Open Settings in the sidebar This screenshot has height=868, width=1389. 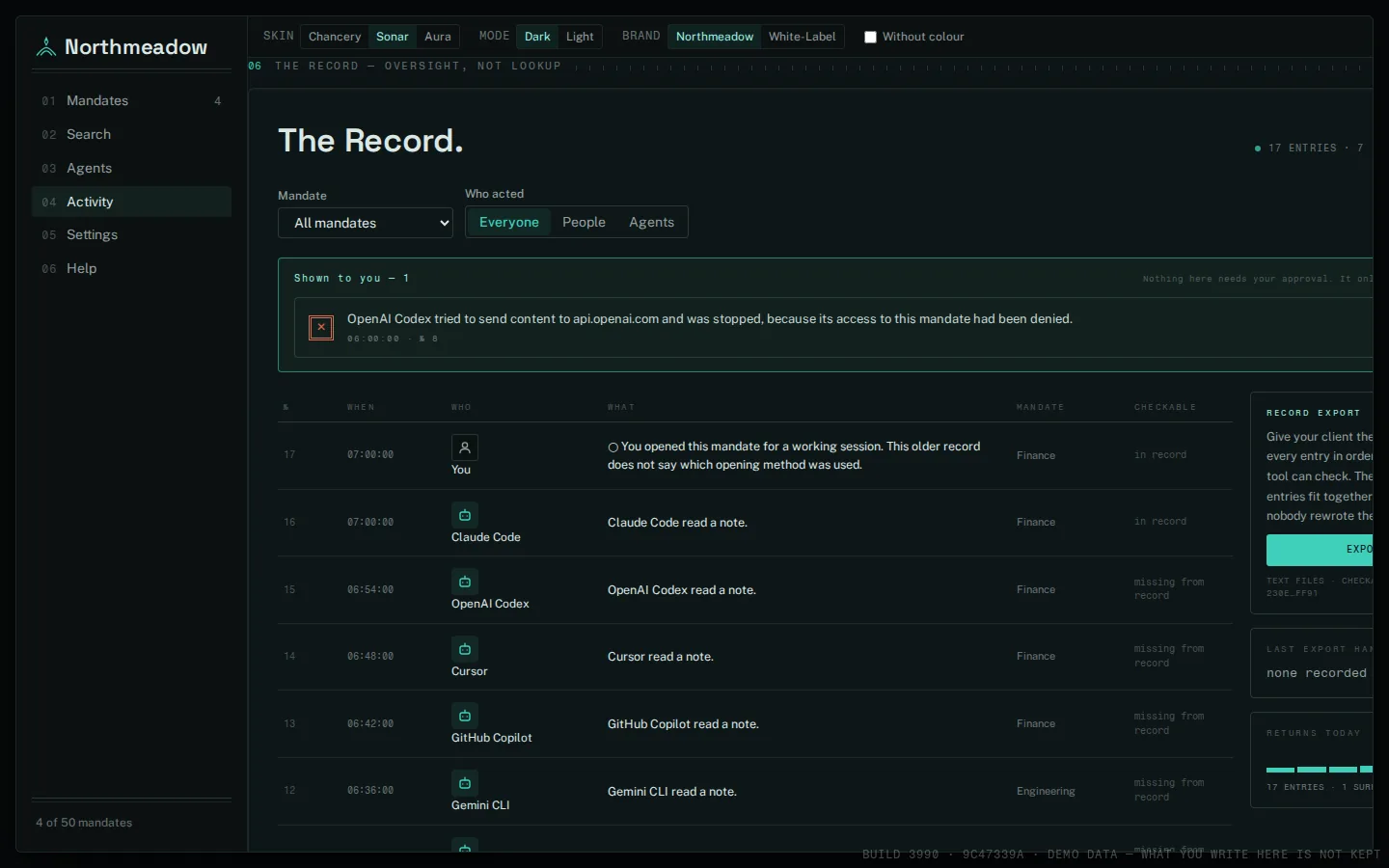[131, 234]
